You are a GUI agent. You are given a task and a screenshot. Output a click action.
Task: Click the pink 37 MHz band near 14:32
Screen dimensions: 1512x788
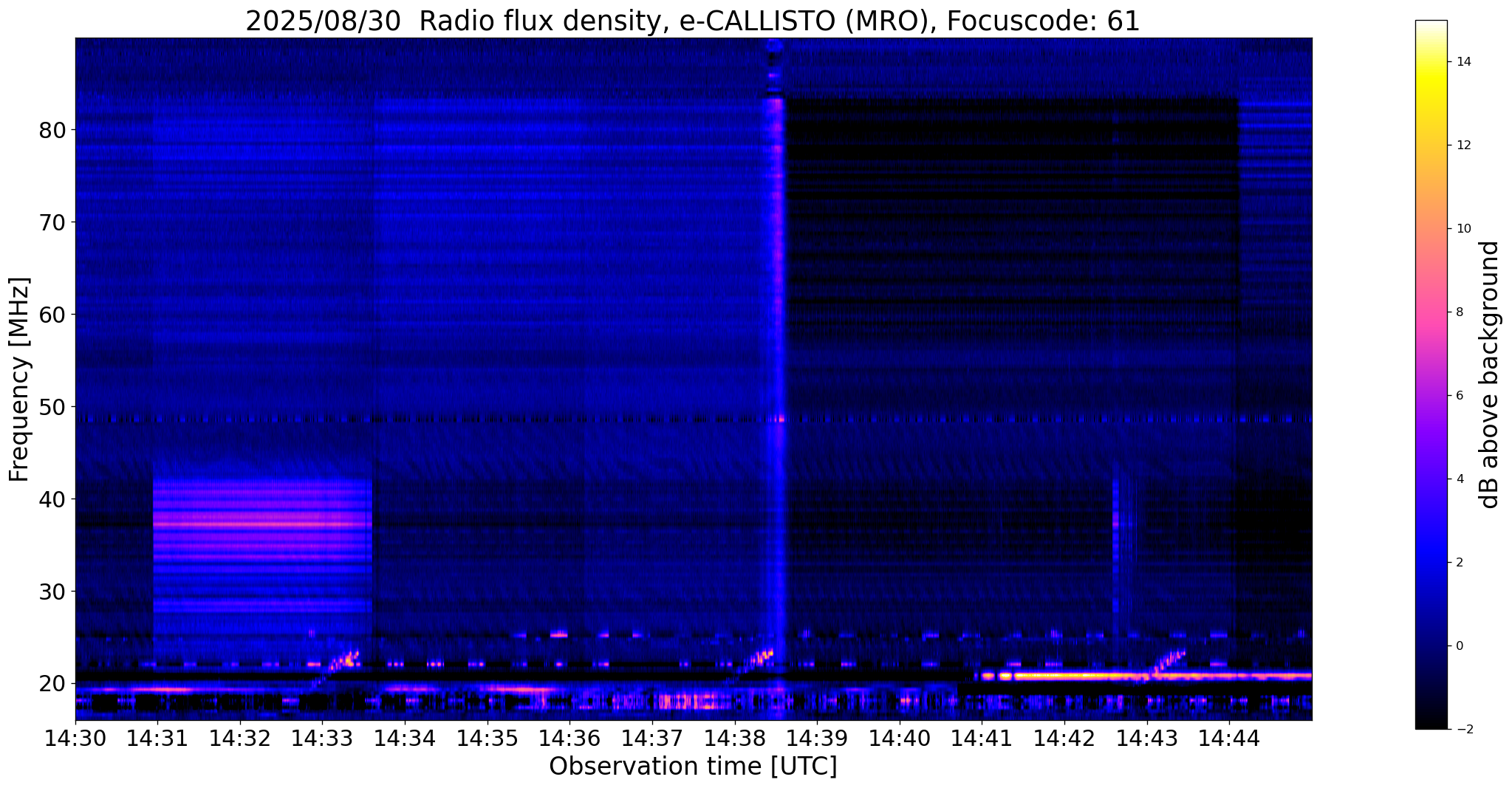[262, 524]
